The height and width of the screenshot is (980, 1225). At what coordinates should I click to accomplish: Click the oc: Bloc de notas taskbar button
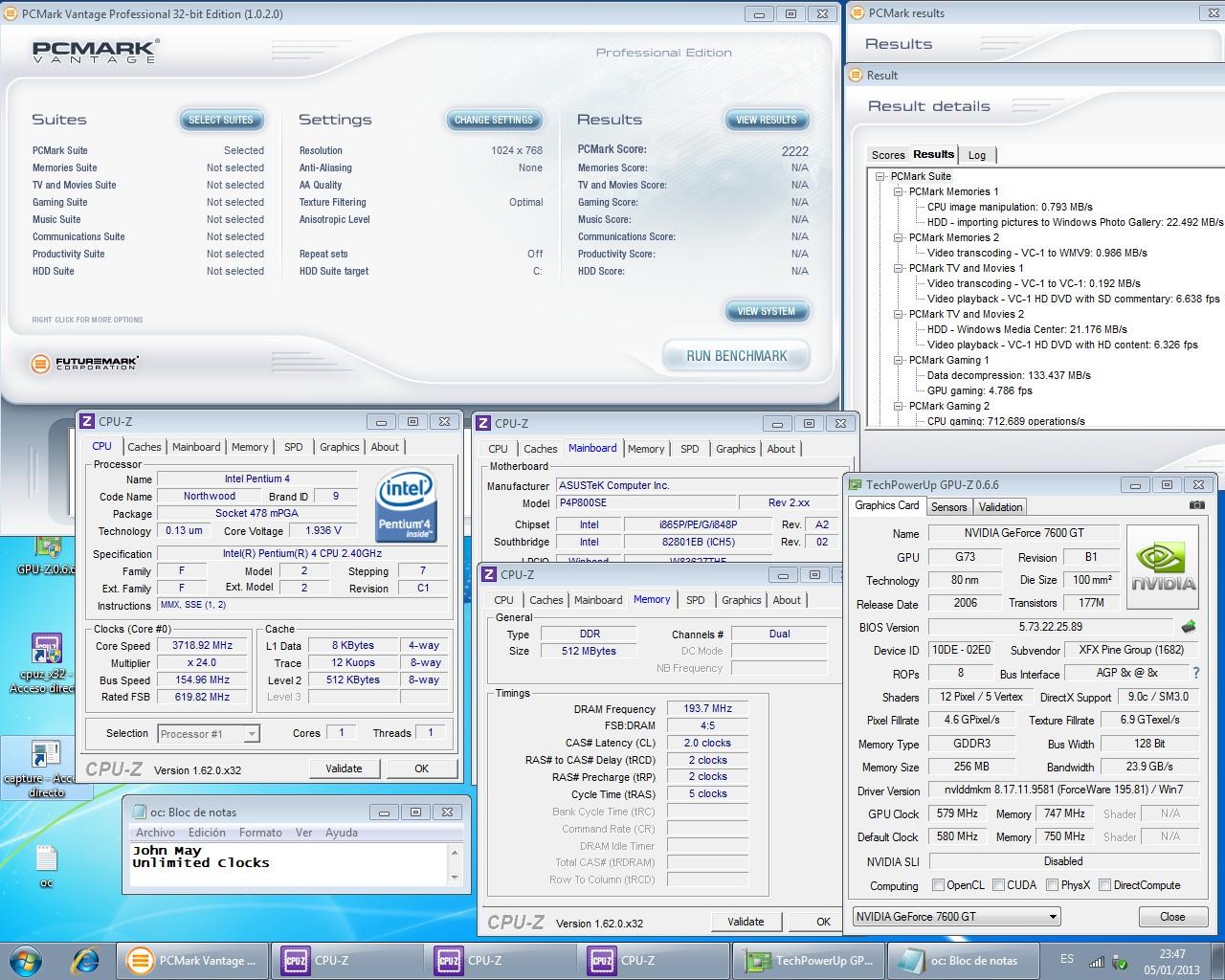click(963, 960)
